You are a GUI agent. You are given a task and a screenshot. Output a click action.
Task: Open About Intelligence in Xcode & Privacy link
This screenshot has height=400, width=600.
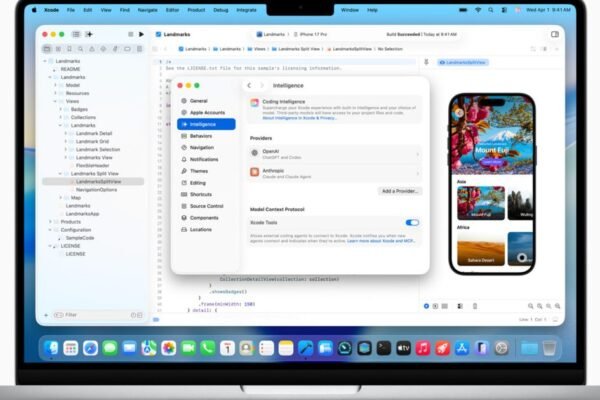tap(299, 118)
